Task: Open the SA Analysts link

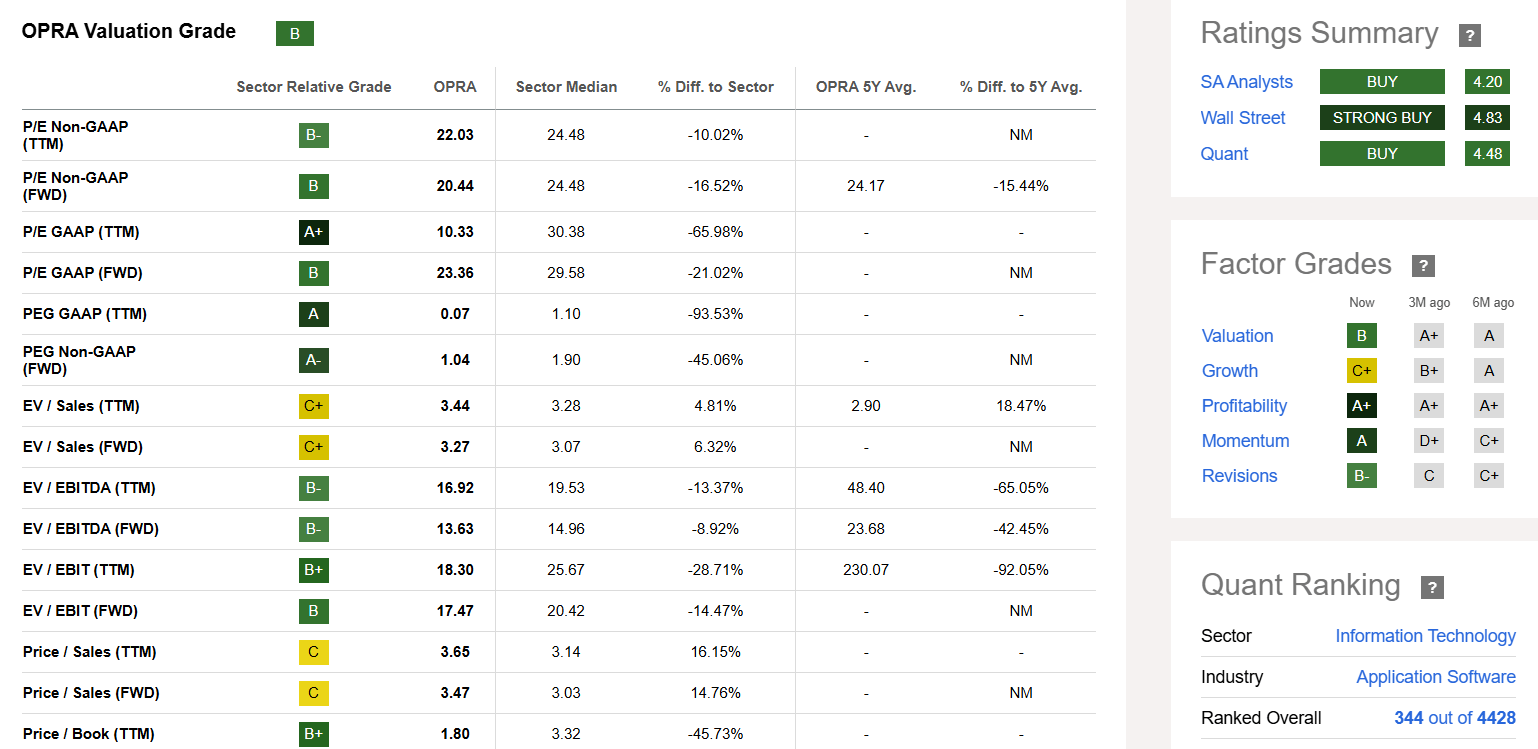Action: 1247,81
